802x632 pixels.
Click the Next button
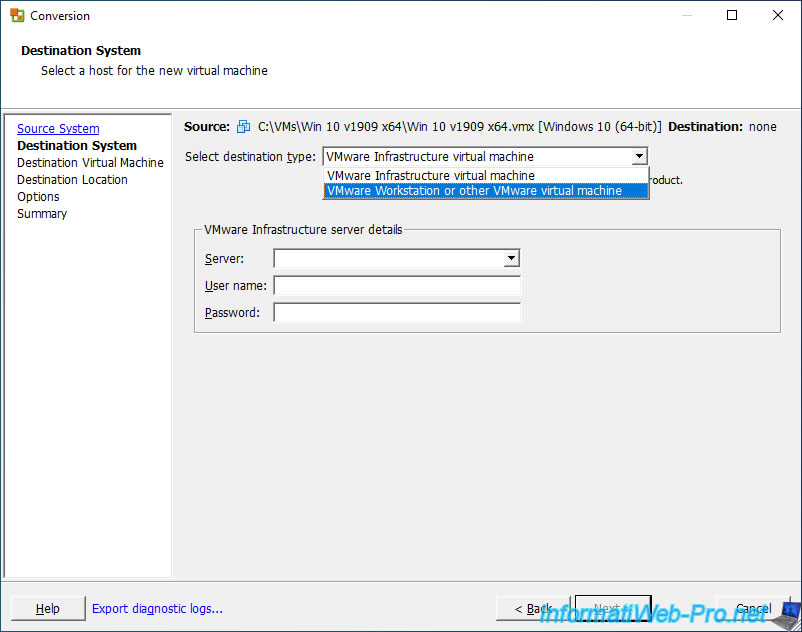point(613,608)
